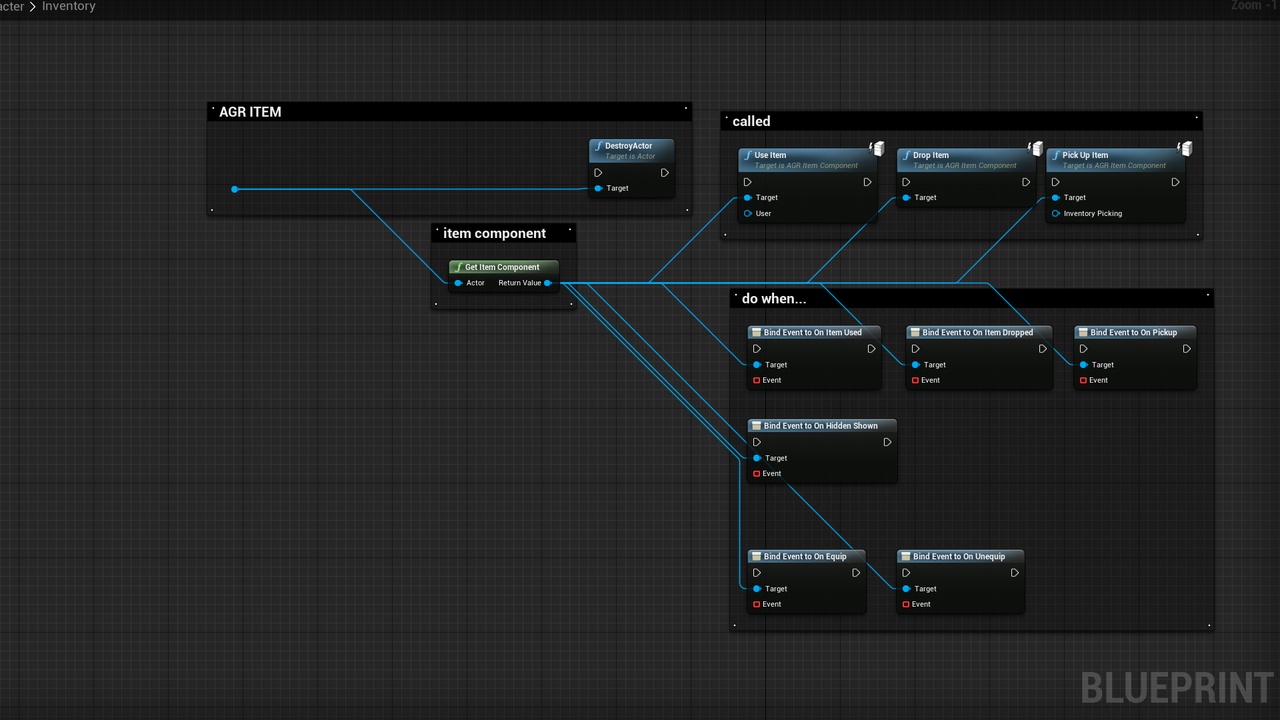Screen dimensions: 1280x720
Task: Click Inventory Picking pin on Pick Up Item
Action: point(1055,213)
